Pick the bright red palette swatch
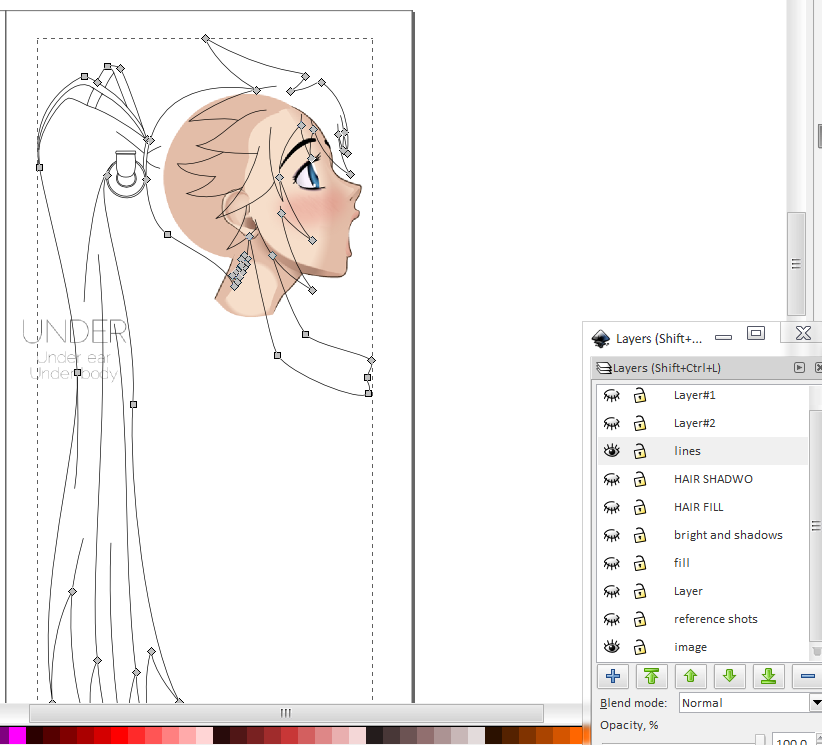822x745 pixels. point(120,736)
